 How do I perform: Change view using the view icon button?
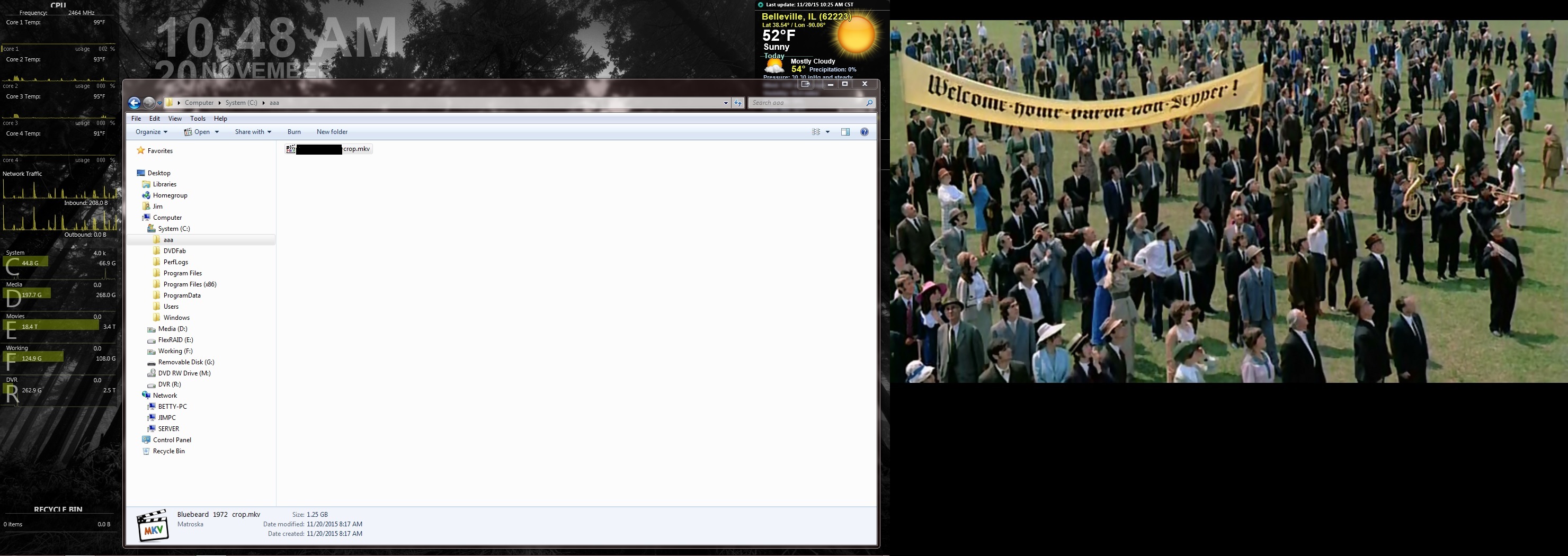(x=816, y=132)
